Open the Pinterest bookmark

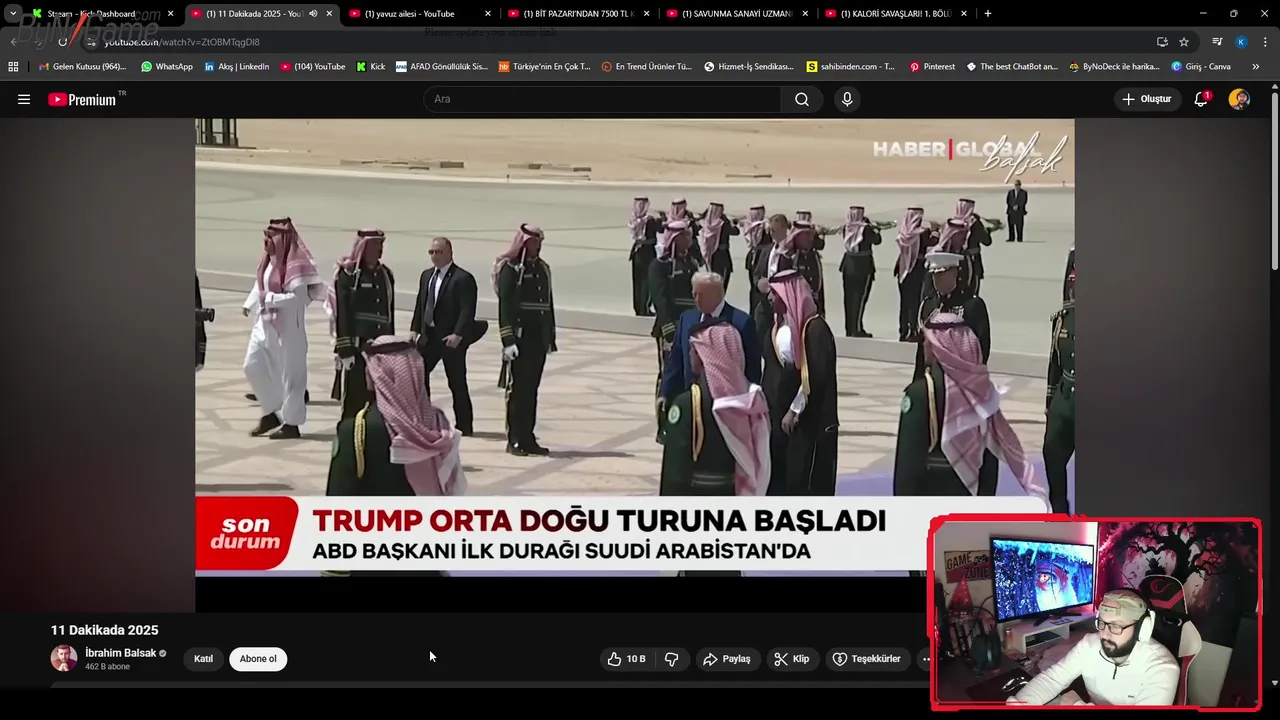(x=932, y=67)
